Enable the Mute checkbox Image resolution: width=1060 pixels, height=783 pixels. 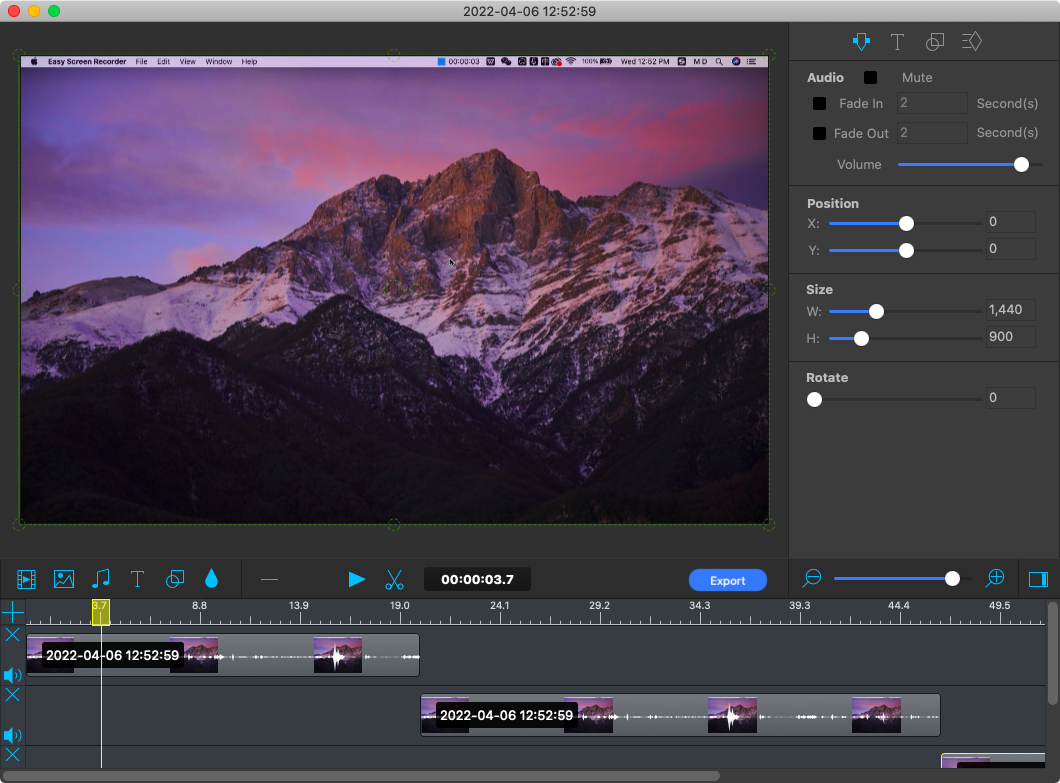pos(871,78)
